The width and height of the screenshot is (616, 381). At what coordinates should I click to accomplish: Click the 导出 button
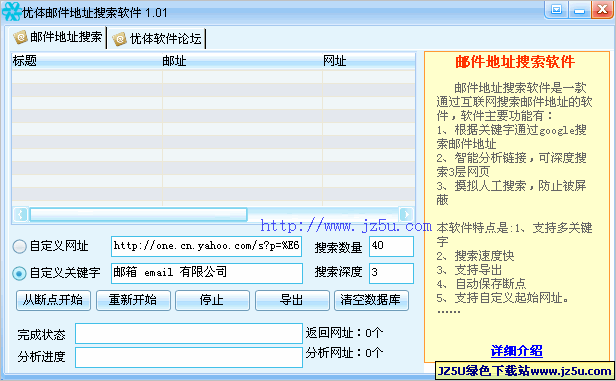coord(292,300)
